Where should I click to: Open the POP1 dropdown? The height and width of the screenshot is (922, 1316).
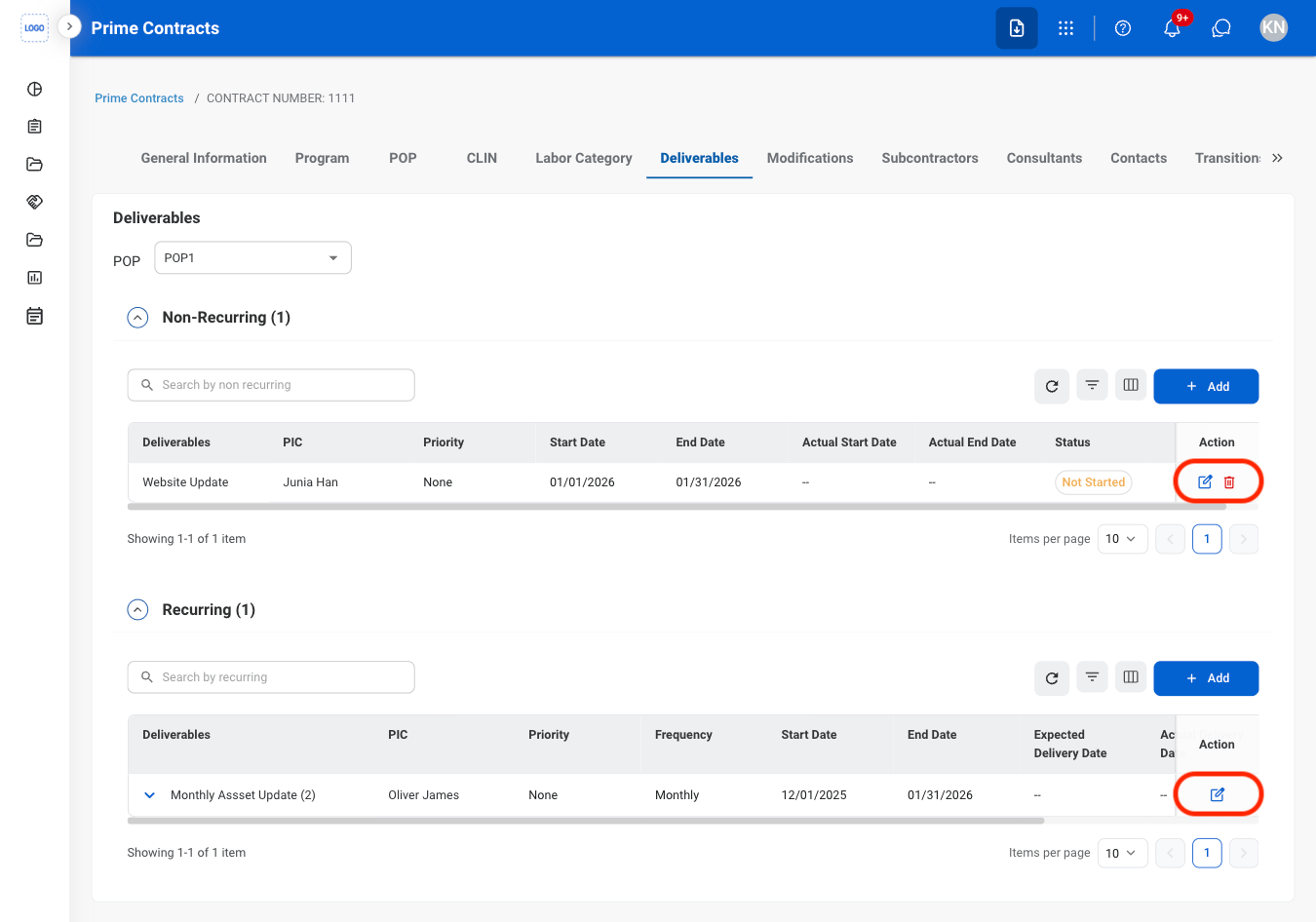252,258
